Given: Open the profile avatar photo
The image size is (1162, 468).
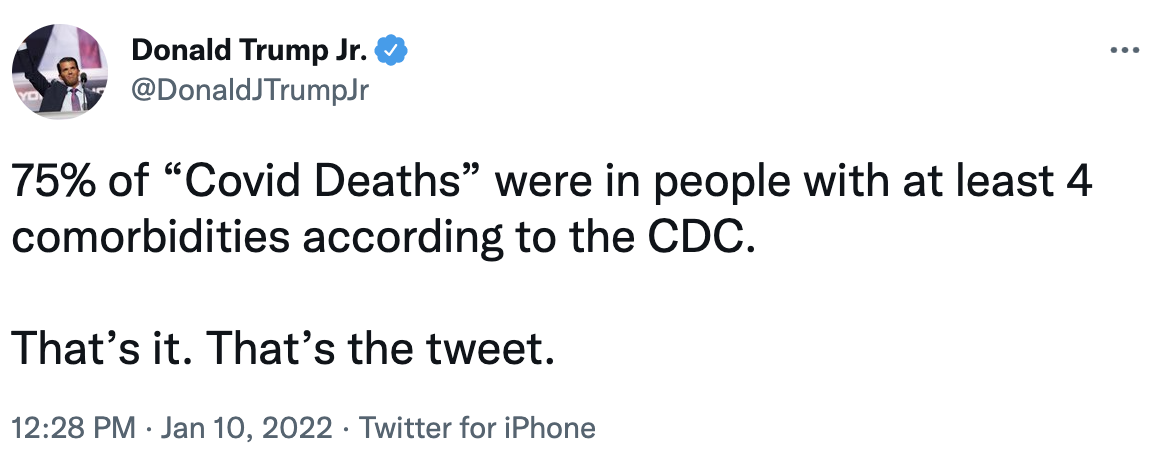Looking at the screenshot, I should point(60,72).
